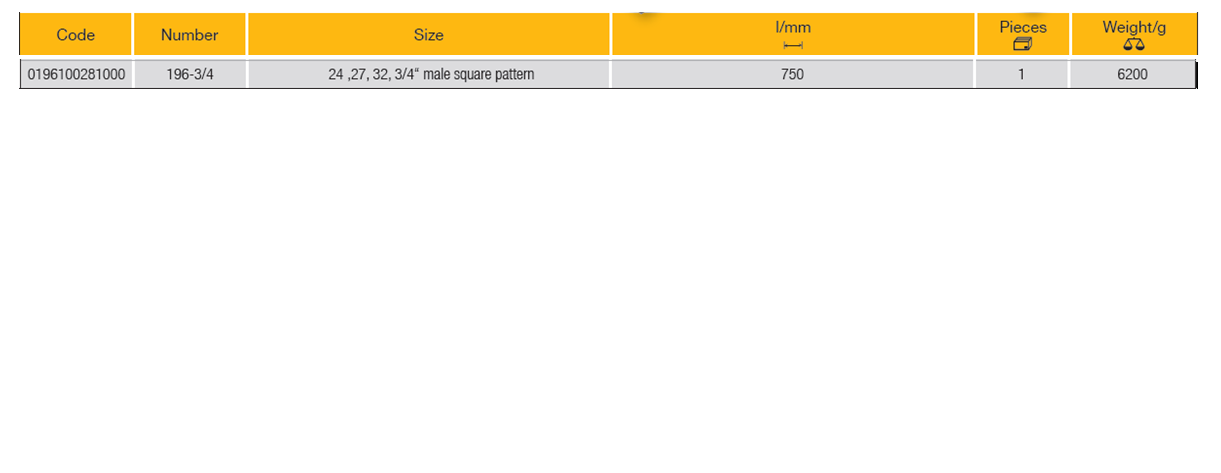
Task: Click the 3/4" text in the Size cell
Action: point(407,74)
